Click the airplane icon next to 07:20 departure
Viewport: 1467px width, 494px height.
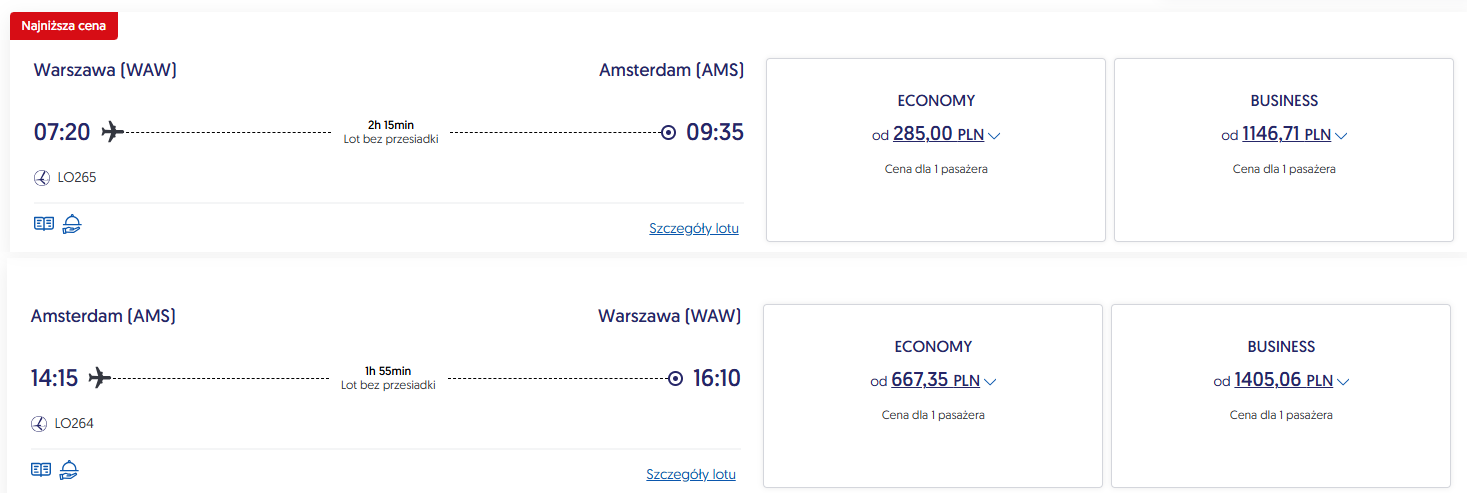(113, 132)
